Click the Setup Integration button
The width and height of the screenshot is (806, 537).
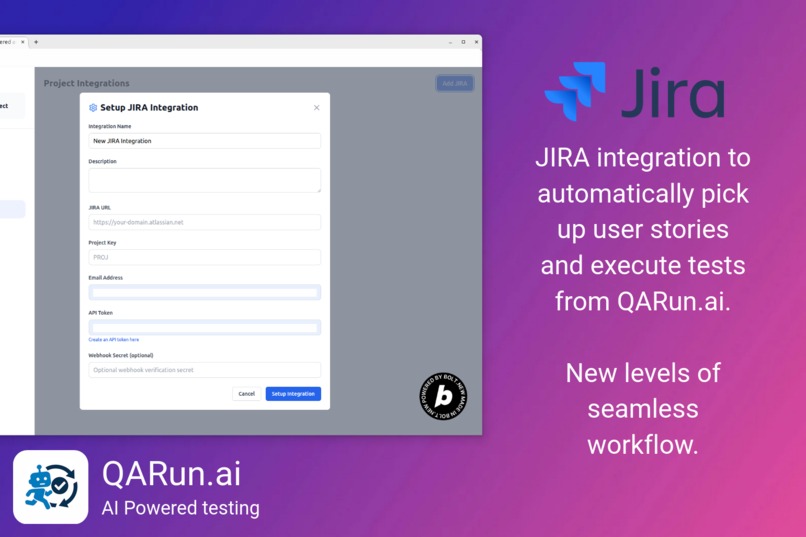tap(293, 394)
